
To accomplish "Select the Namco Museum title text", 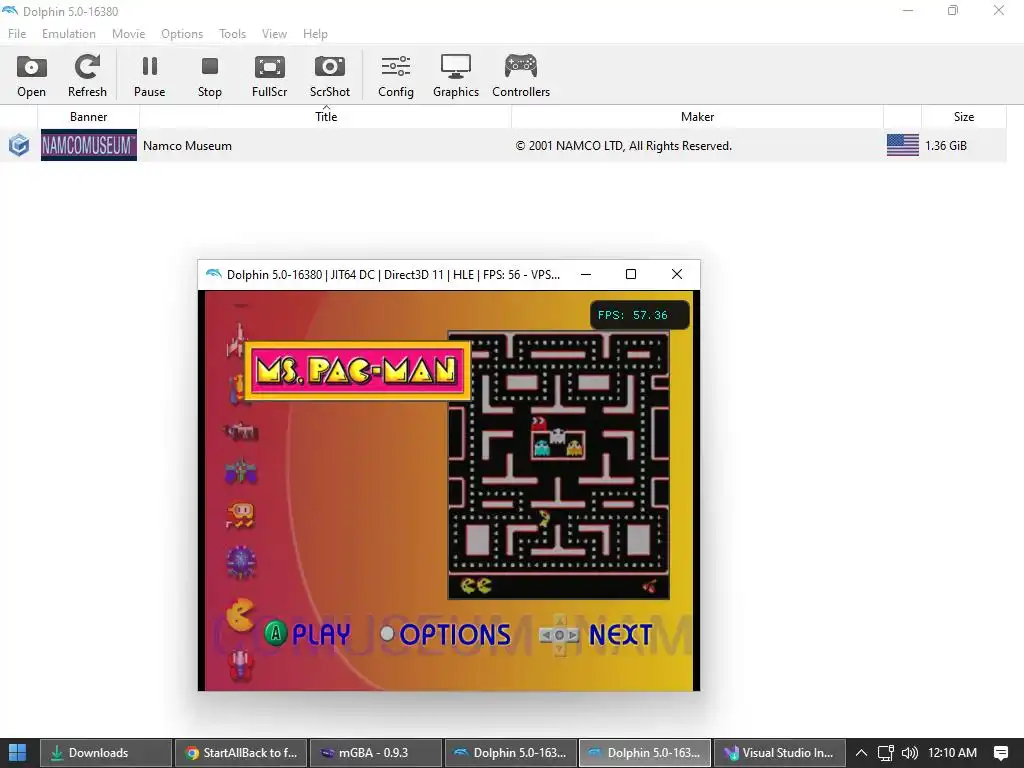I will (187, 146).
